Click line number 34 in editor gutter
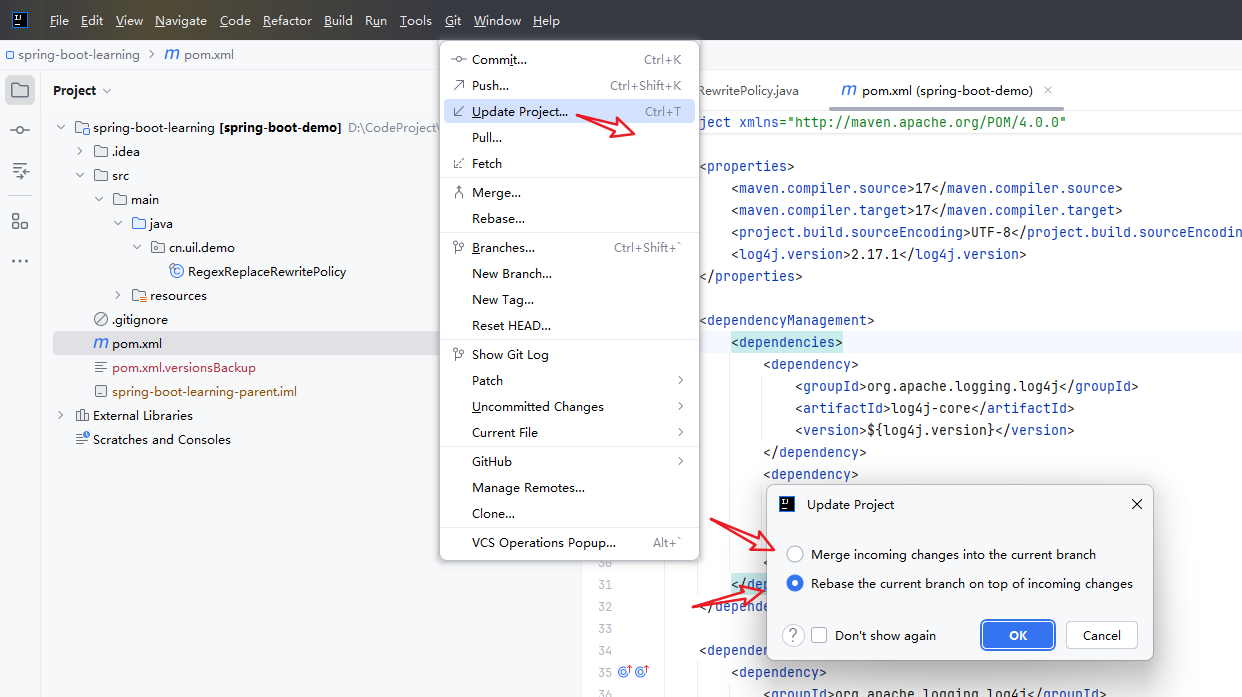This screenshot has width=1242, height=697. tap(605, 650)
